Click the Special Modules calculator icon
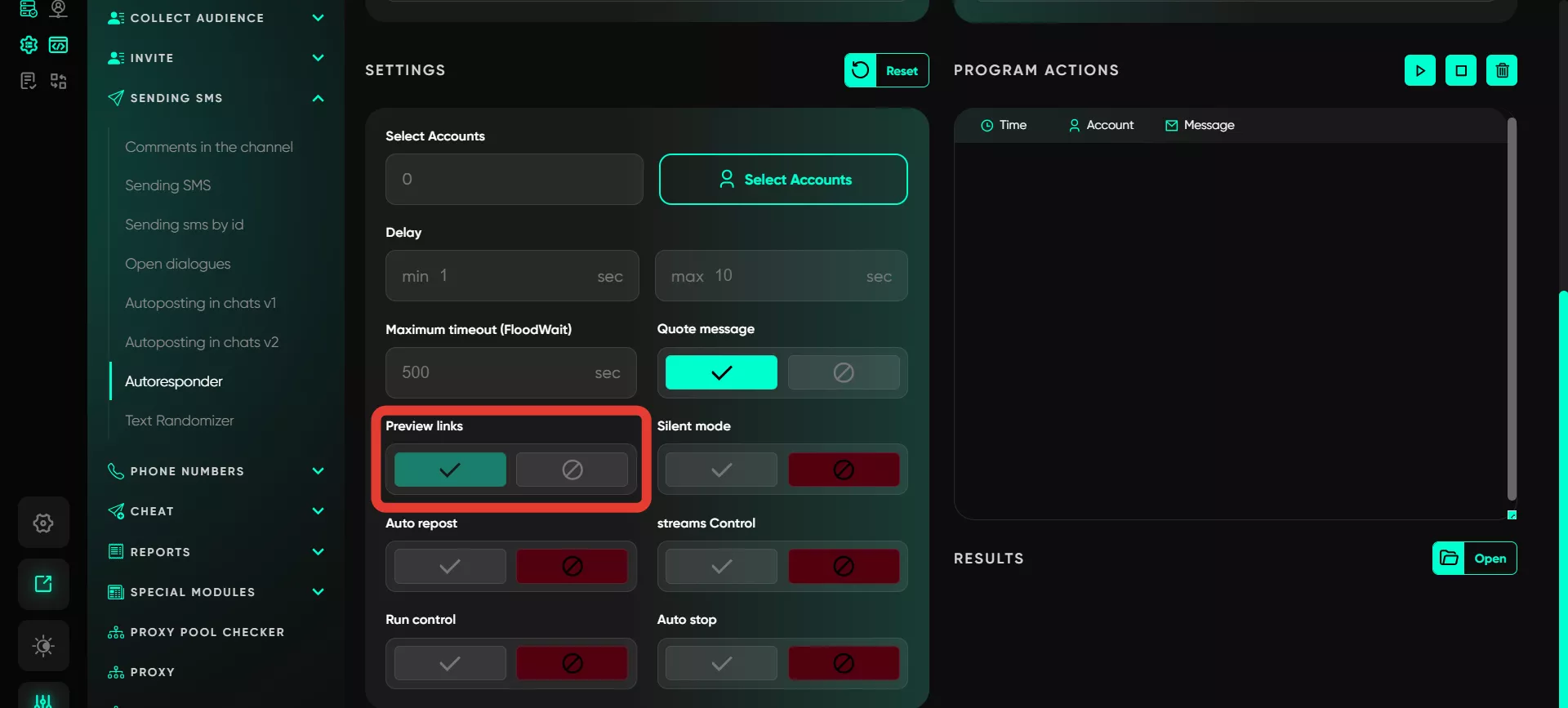This screenshot has height=708, width=1568. tap(116, 592)
